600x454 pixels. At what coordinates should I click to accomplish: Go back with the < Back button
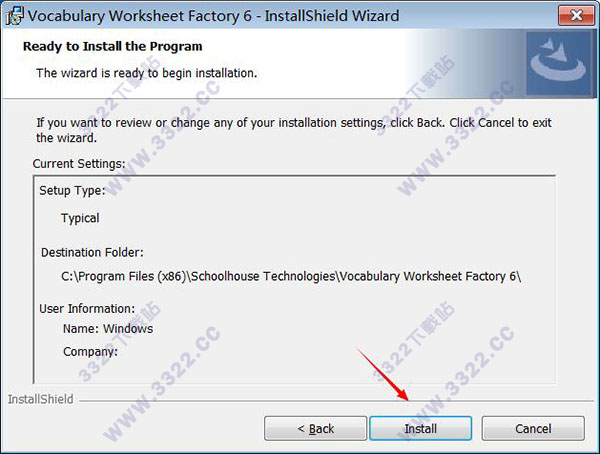pos(315,428)
